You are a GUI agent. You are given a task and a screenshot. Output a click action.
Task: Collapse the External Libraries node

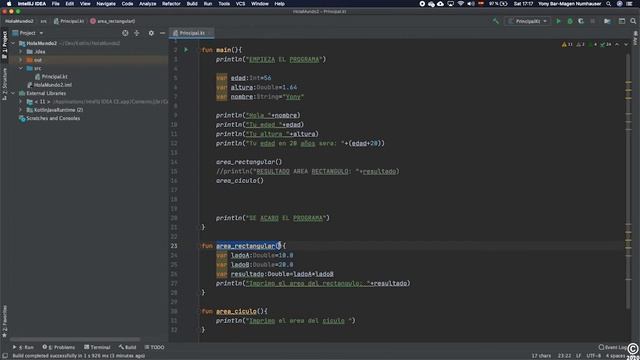tap(13, 93)
